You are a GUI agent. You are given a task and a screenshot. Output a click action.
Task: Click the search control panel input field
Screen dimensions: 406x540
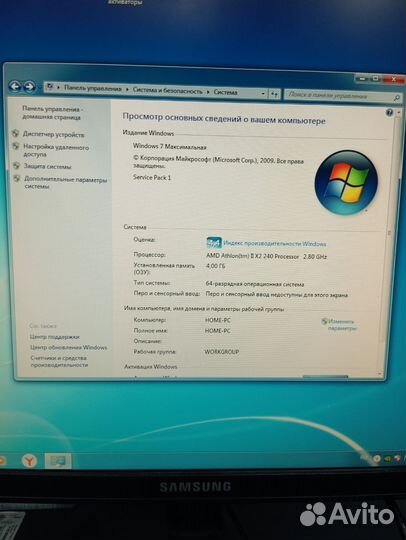coord(339,96)
